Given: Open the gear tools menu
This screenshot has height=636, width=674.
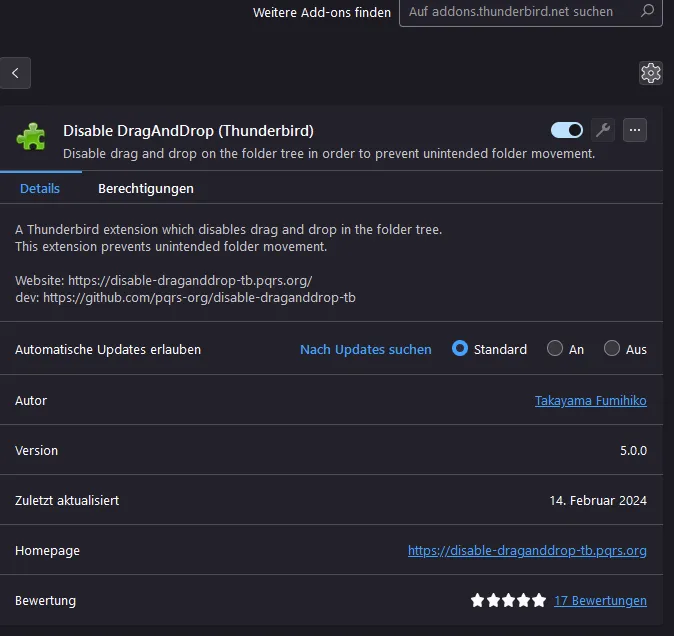Looking at the screenshot, I should tap(651, 73).
